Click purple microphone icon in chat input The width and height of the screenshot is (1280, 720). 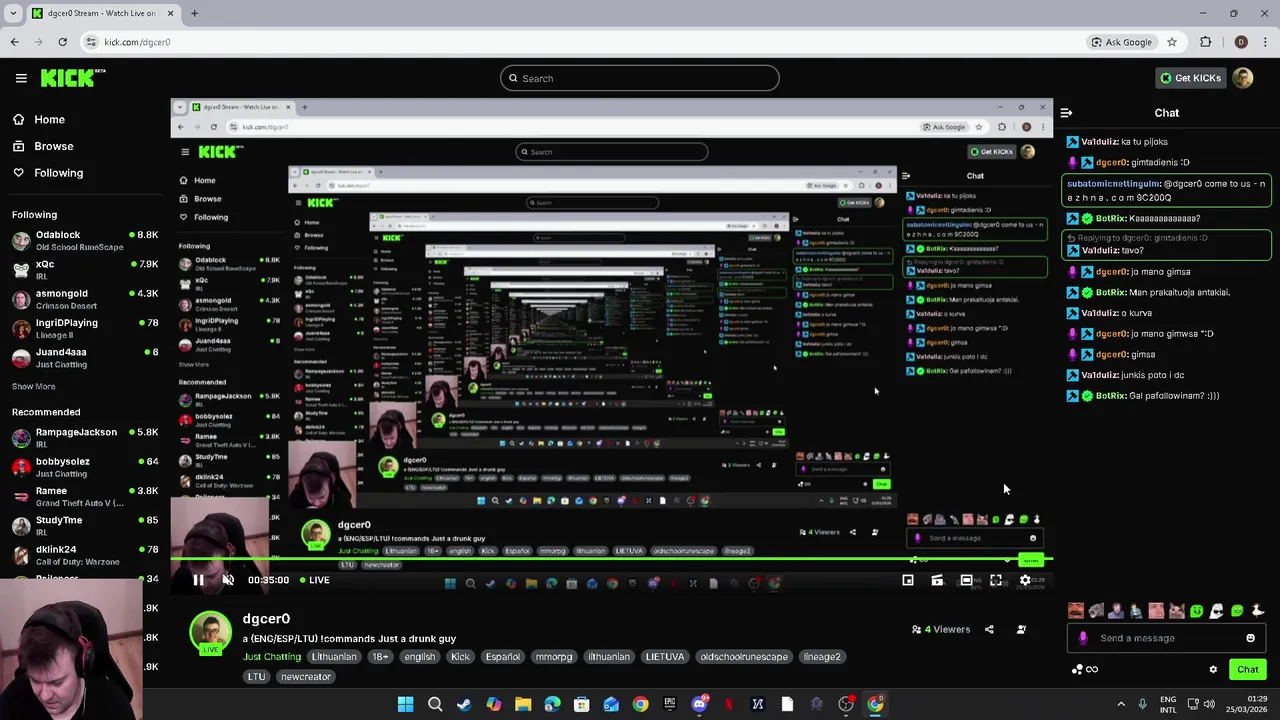[x=1083, y=638]
